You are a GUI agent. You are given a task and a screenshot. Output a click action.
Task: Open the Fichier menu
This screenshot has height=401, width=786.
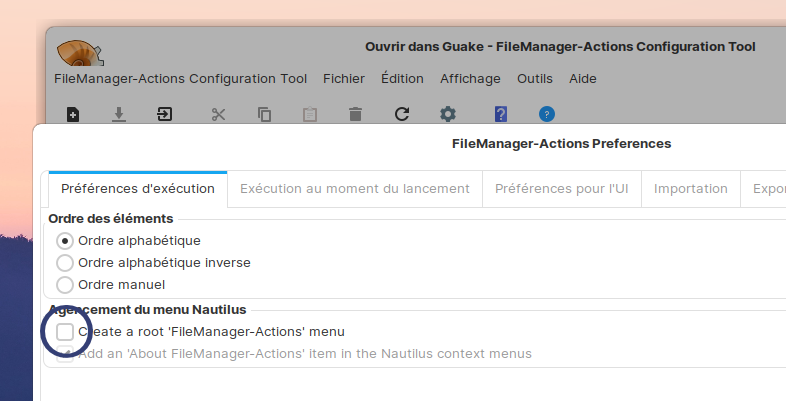(x=344, y=79)
